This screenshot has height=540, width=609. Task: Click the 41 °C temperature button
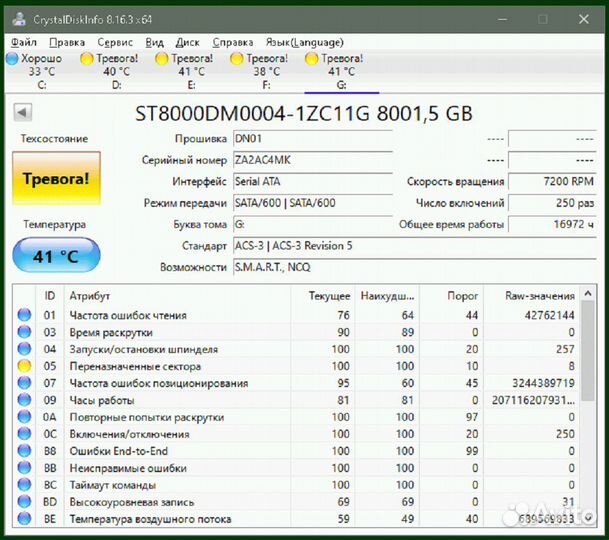pyautogui.click(x=56, y=256)
